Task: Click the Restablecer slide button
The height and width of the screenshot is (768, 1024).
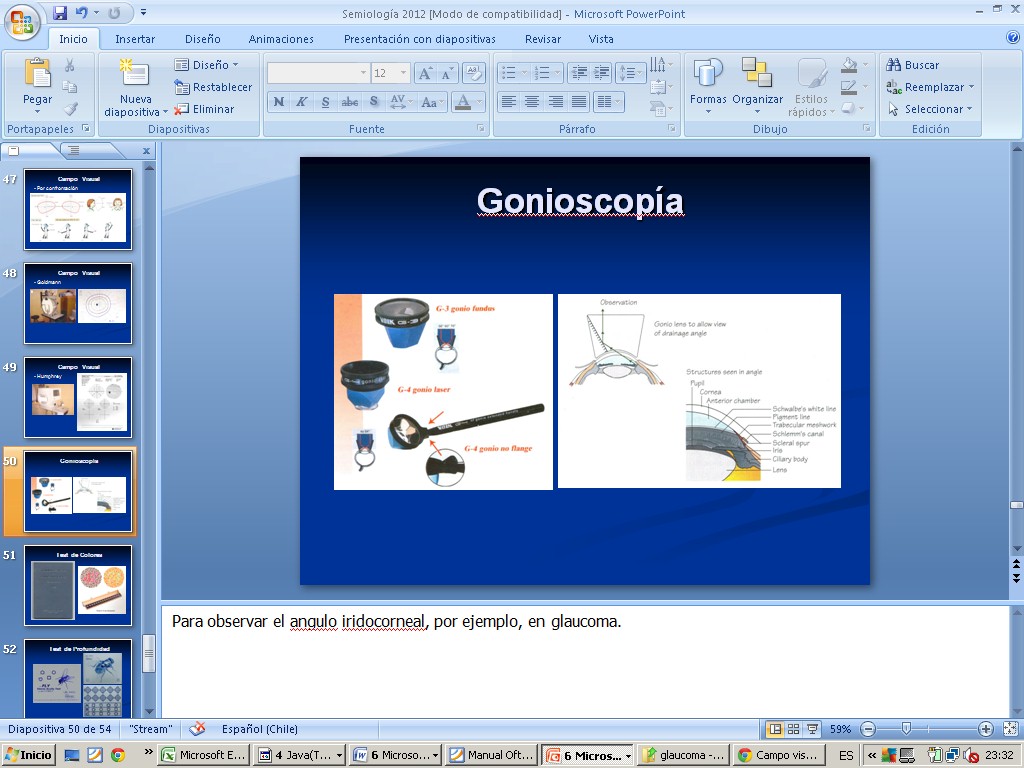Action: 212,87
